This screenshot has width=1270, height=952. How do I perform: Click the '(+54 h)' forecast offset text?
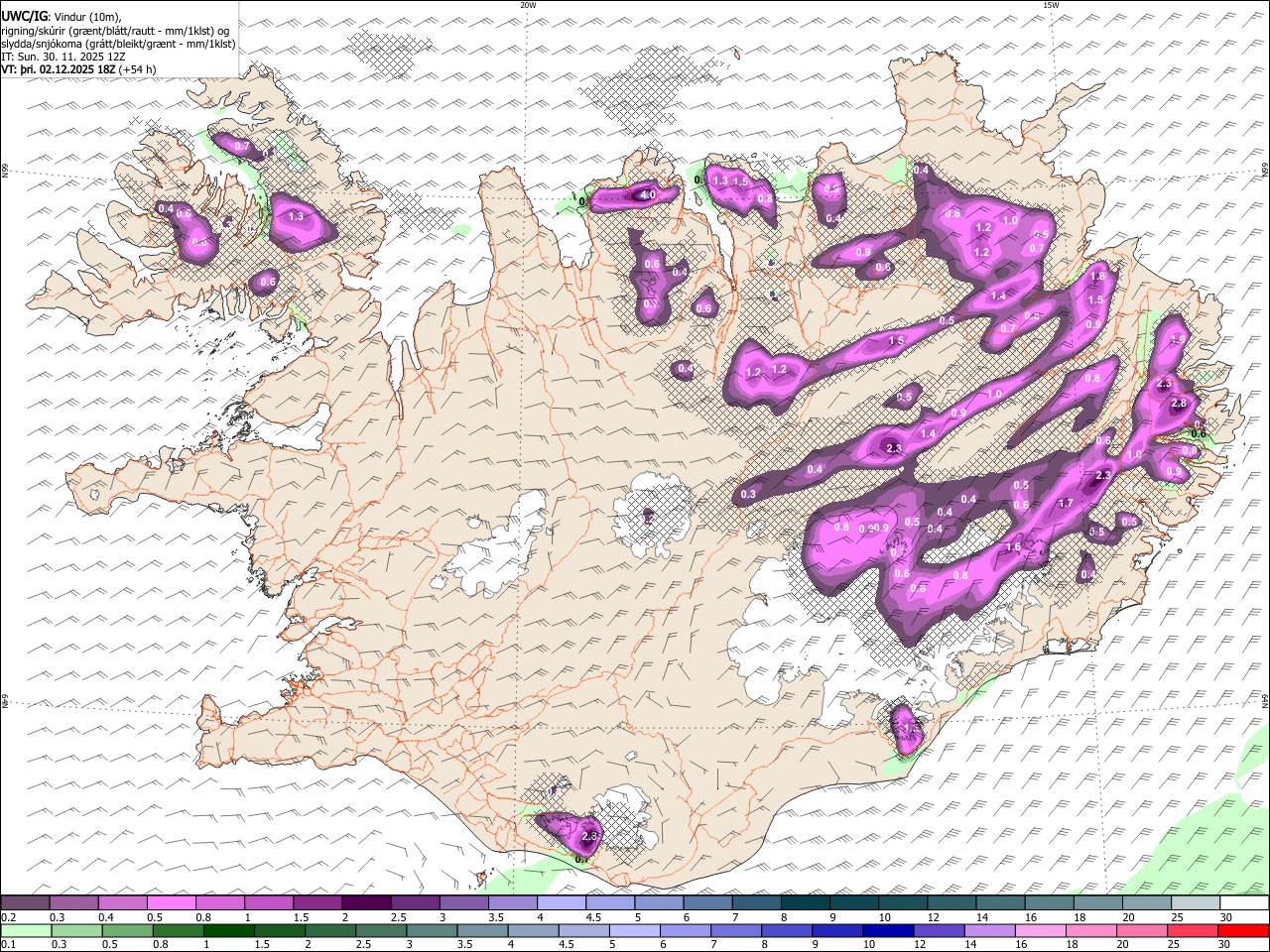(x=138, y=70)
